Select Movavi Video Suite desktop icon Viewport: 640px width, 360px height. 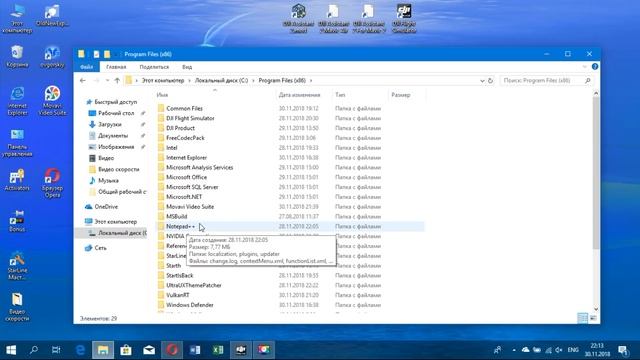pyautogui.click(x=52, y=100)
